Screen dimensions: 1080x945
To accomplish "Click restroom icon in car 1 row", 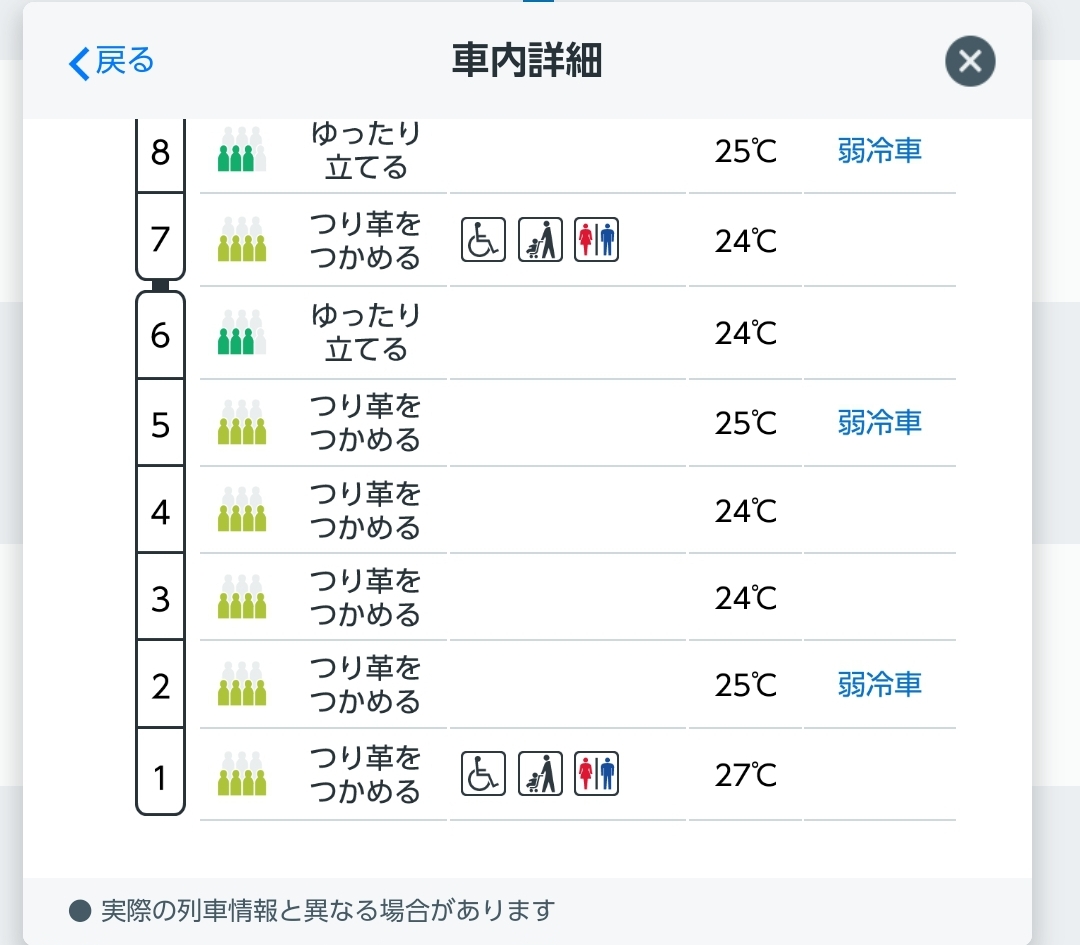I will tap(597, 773).
